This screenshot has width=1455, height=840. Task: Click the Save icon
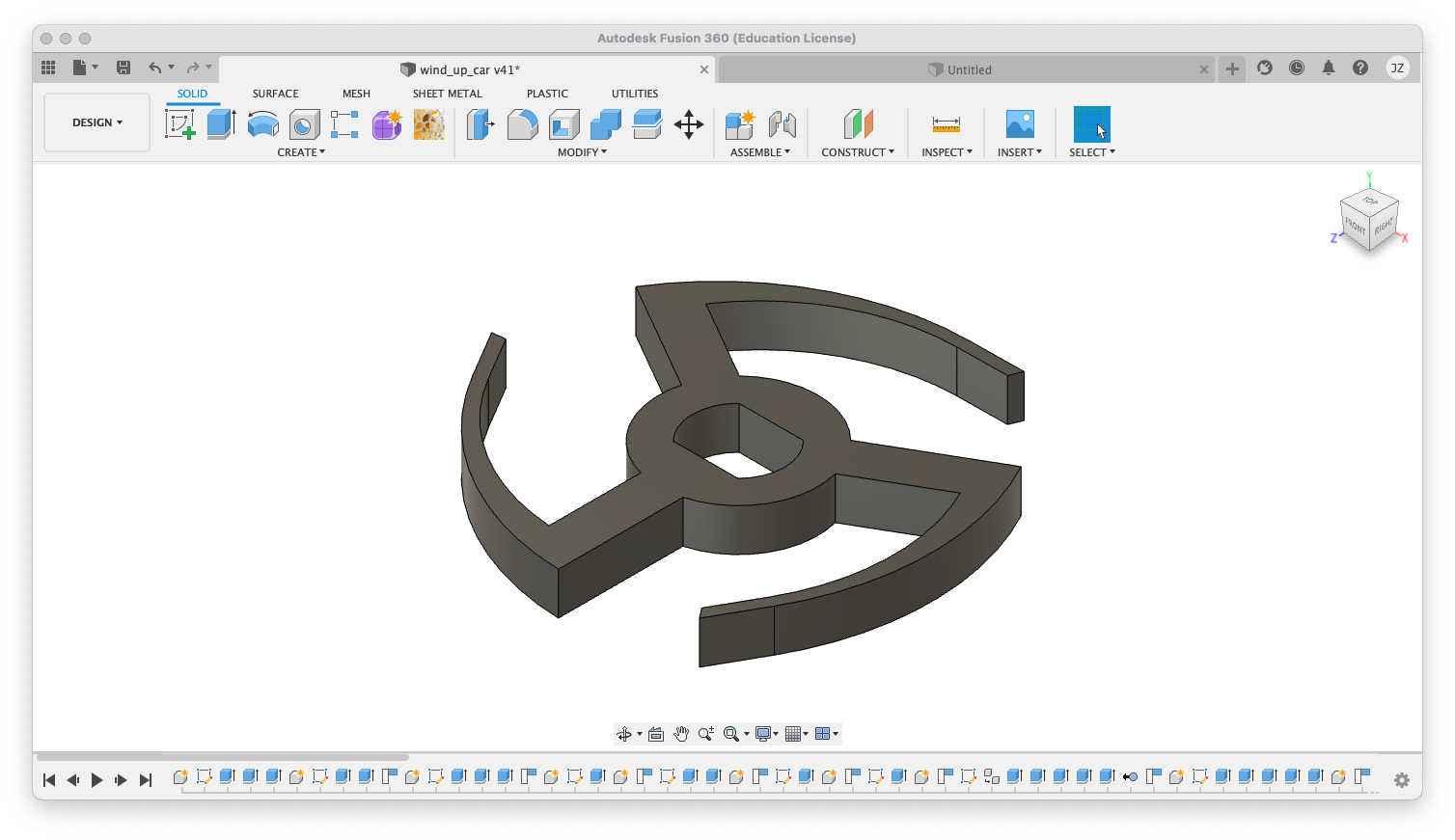pos(124,68)
